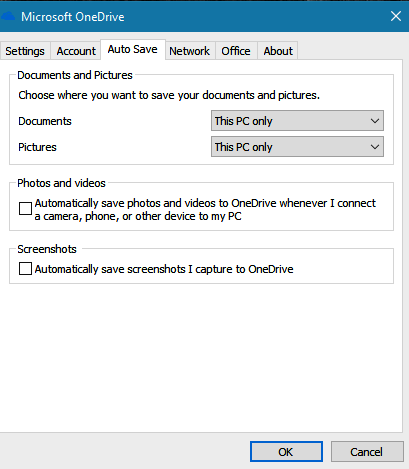
Task: Enable automatically saving photos and videos to OneDrive
Action: click(25, 209)
